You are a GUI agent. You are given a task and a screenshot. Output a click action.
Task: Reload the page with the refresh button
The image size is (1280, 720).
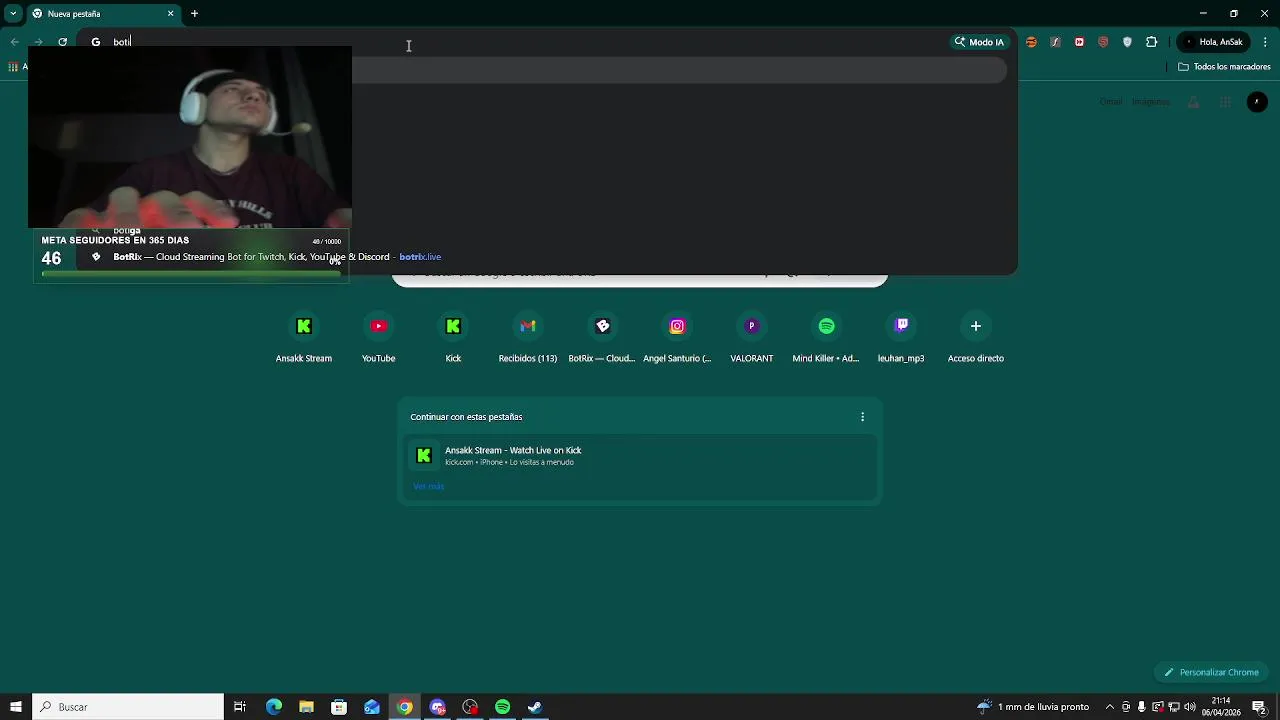(x=62, y=42)
